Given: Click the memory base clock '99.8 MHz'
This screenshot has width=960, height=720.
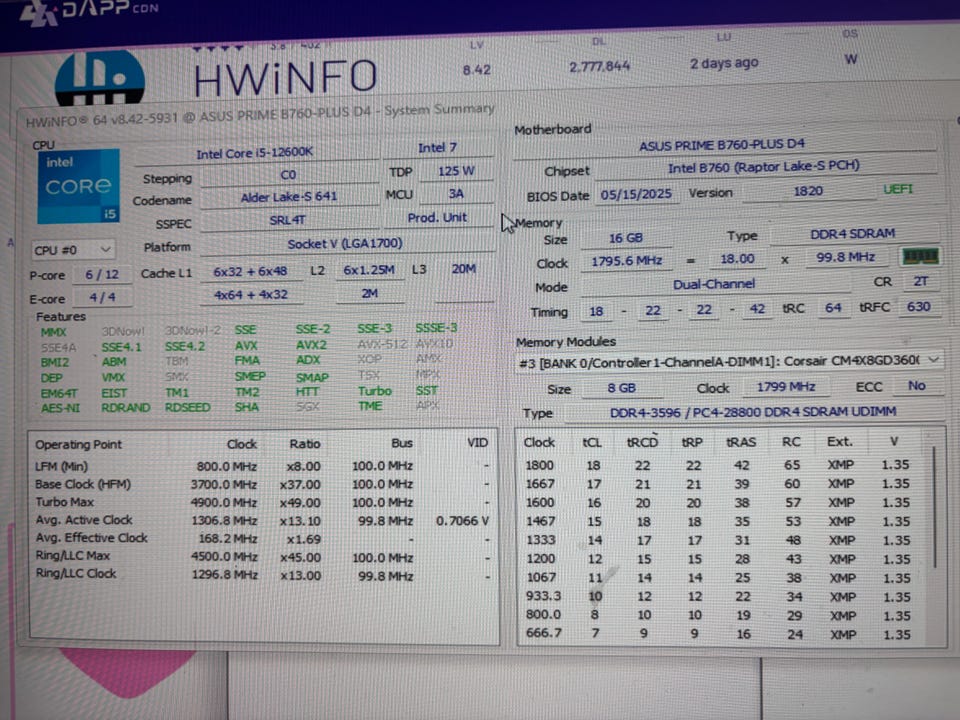Looking at the screenshot, I should [x=846, y=257].
